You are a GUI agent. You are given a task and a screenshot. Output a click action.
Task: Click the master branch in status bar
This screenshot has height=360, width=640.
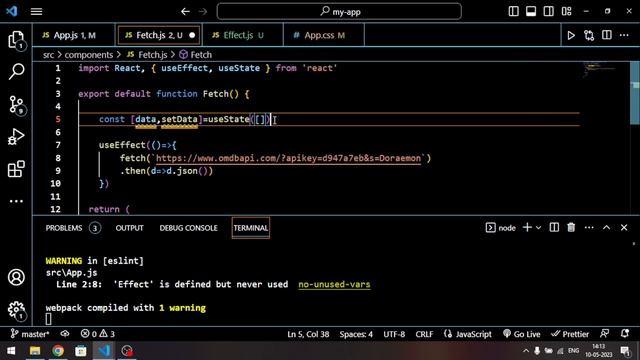(29, 334)
